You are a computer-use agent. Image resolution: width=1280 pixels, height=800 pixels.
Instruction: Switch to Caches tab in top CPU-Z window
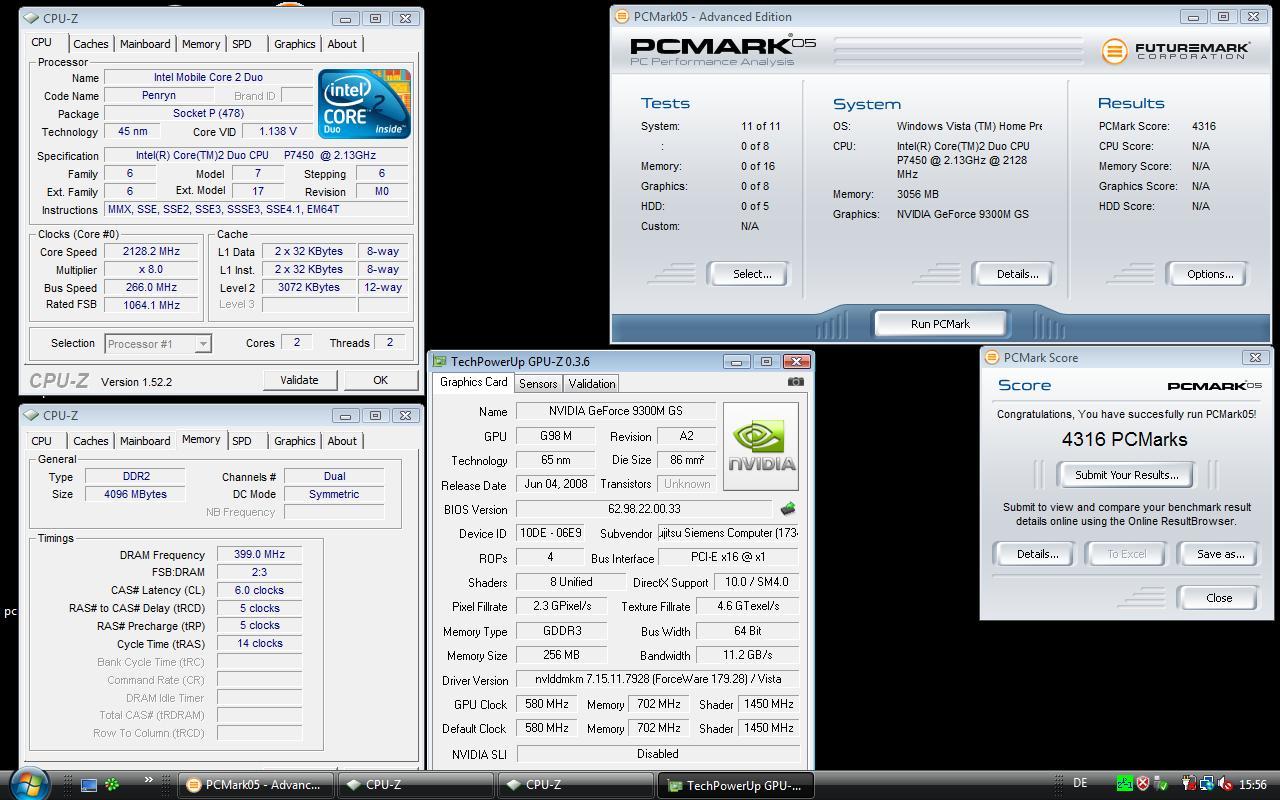coord(90,44)
